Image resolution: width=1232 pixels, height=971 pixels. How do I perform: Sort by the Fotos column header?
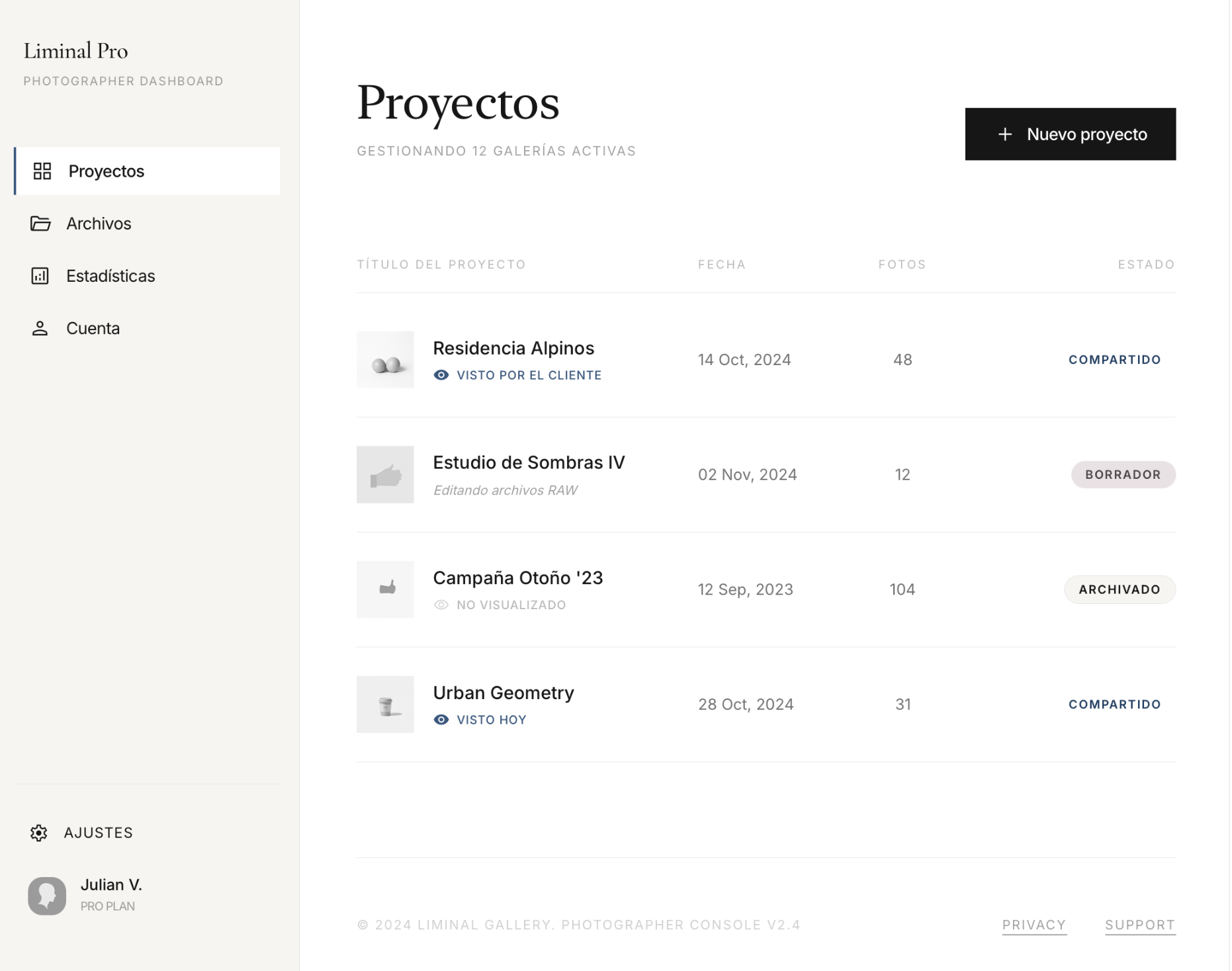click(x=902, y=264)
